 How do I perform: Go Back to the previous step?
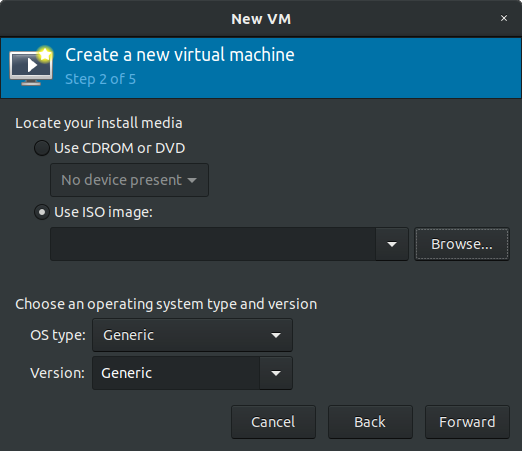coord(370,422)
